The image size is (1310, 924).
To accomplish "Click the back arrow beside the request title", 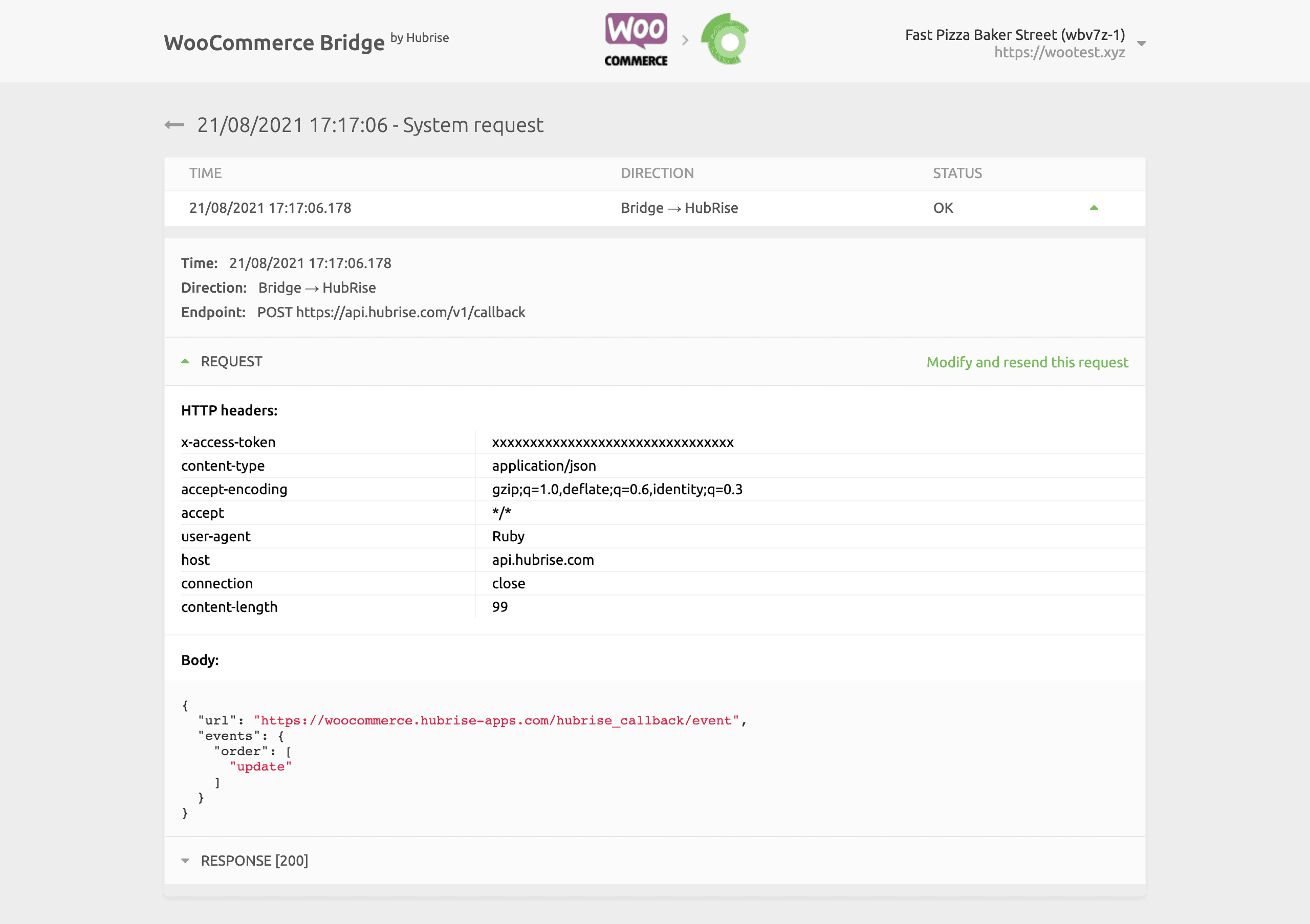I will (x=174, y=124).
